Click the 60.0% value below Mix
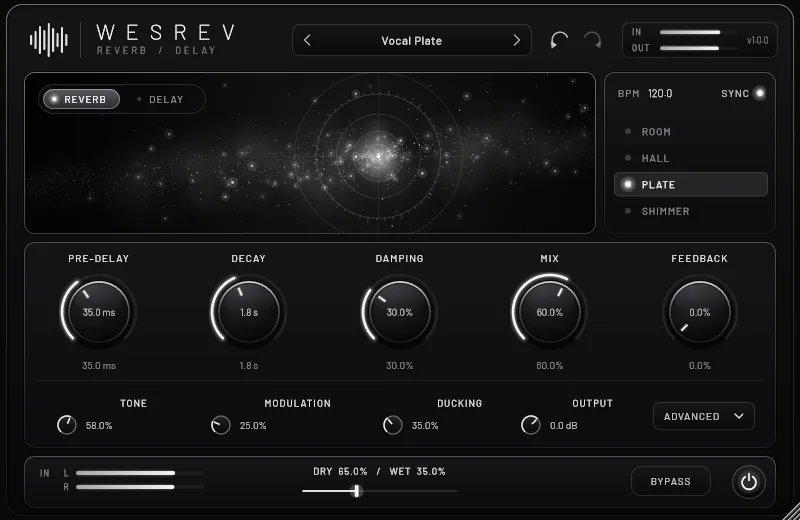 point(549,365)
